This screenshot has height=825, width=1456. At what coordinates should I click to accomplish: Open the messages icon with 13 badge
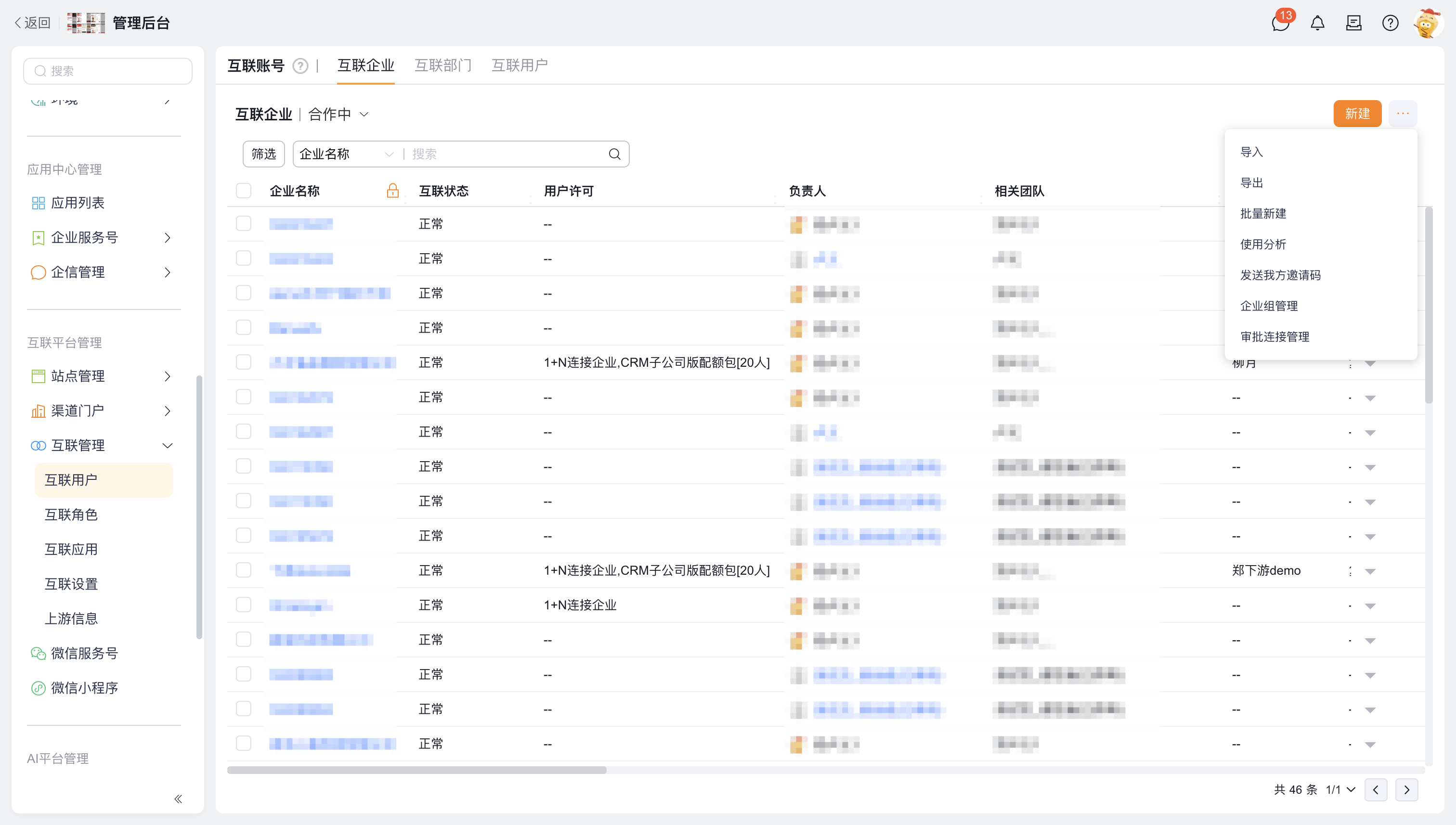pos(1280,23)
